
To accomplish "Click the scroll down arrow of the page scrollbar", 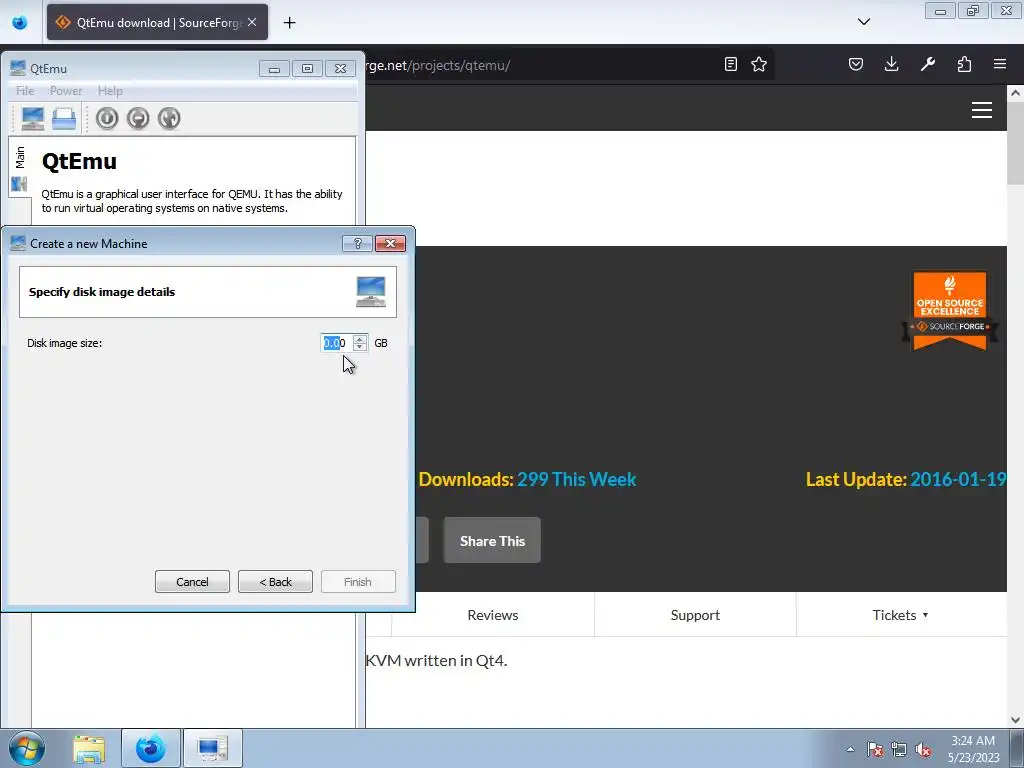I will (1016, 720).
